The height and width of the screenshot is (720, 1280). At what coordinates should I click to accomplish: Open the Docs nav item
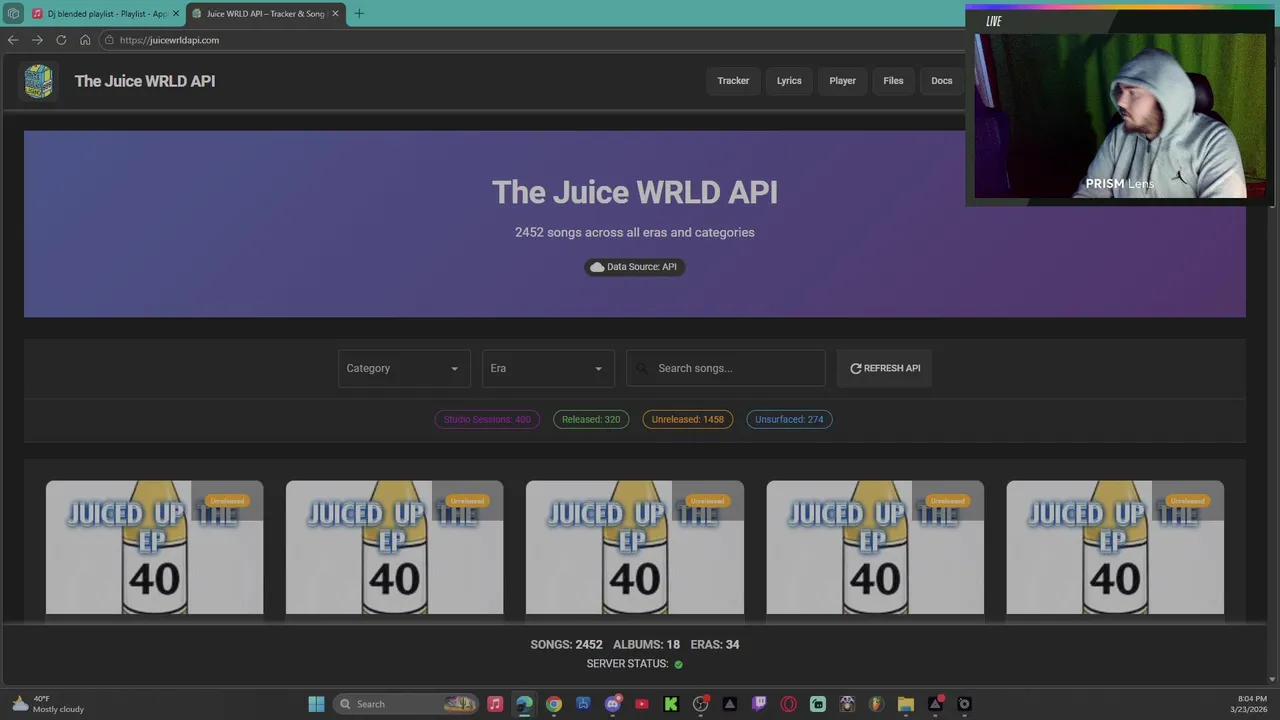tap(942, 81)
